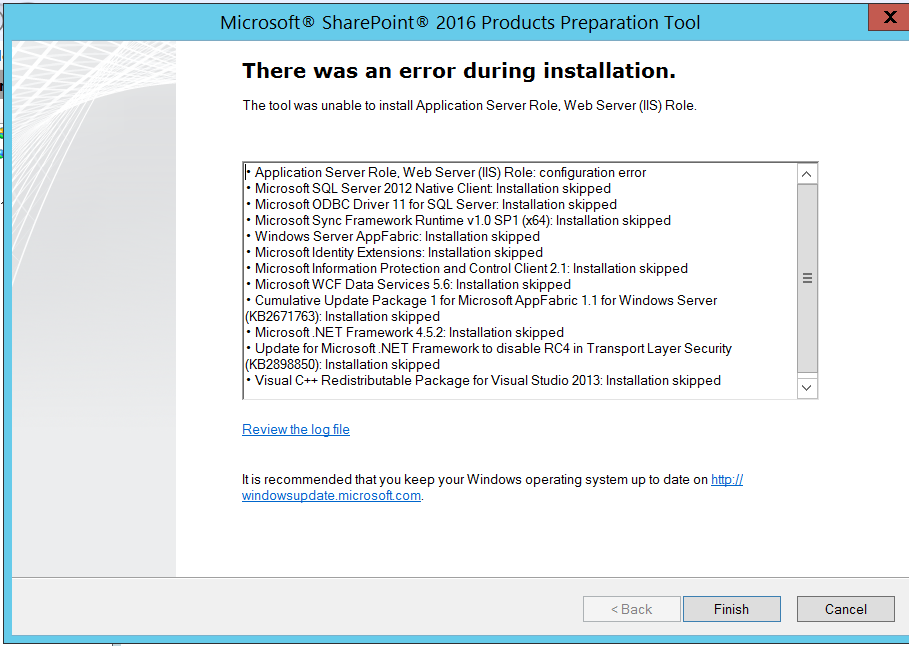This screenshot has height=646, width=909.
Task: Click the 'tool was unable to install' message
Action: 470,105
